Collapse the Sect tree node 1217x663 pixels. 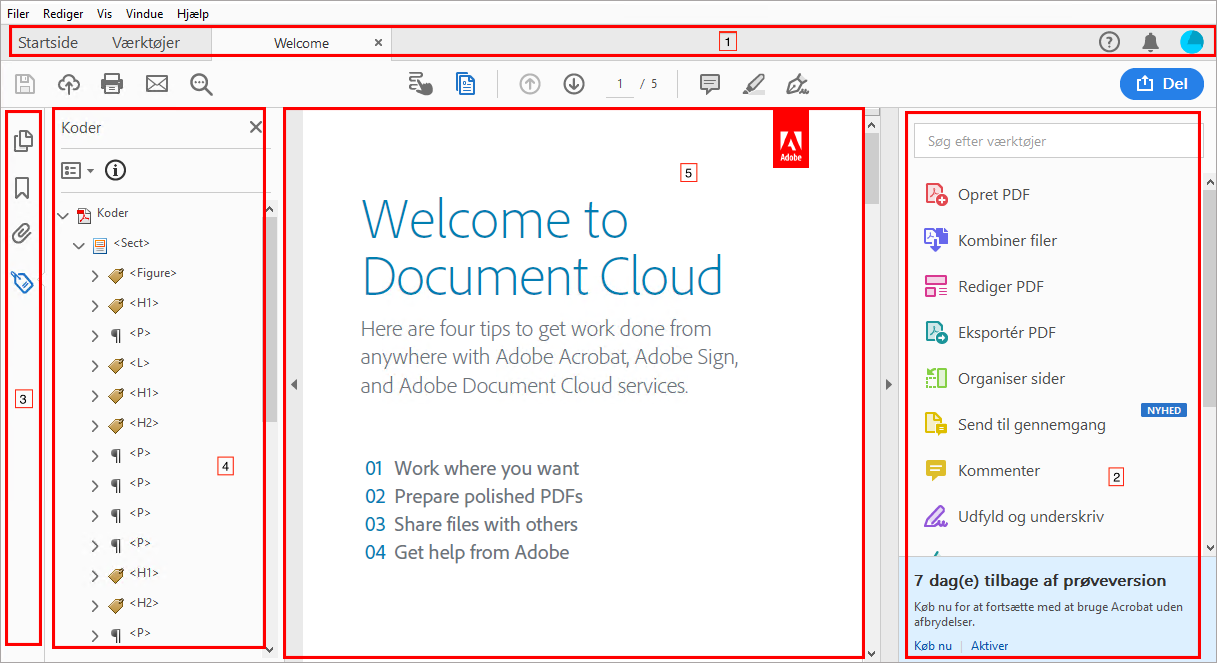(80, 245)
